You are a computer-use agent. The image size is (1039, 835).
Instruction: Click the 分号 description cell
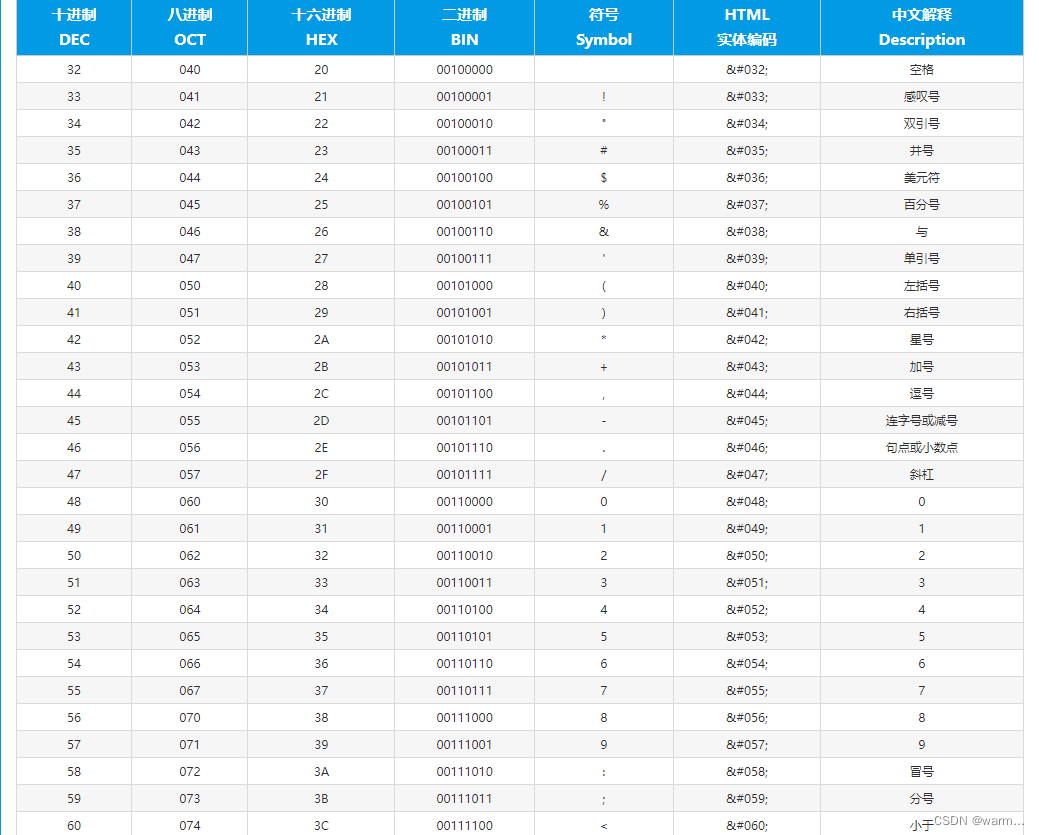pyautogui.click(x=922, y=799)
